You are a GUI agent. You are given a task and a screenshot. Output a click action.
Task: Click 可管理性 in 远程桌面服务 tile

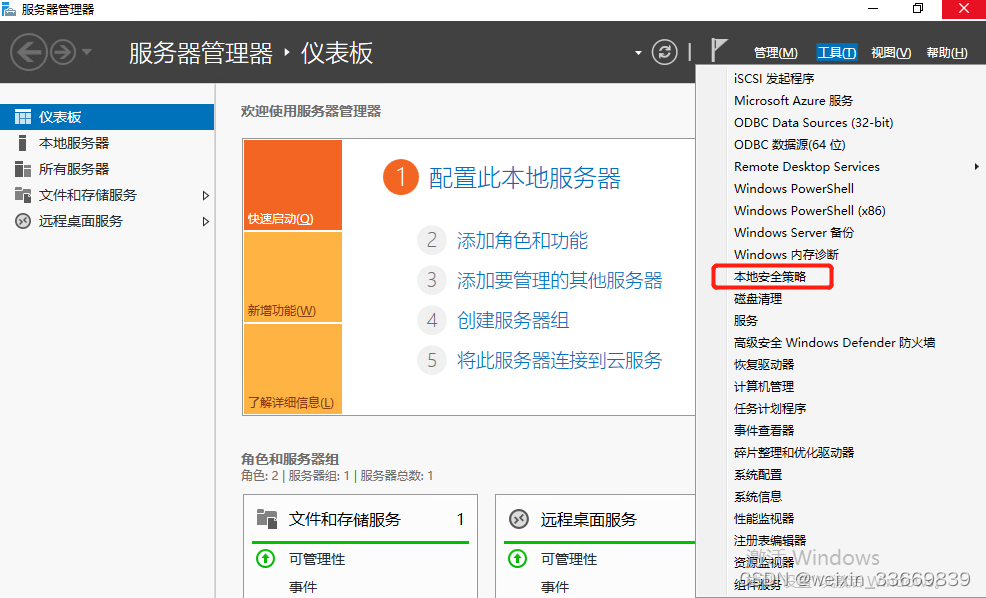568,559
